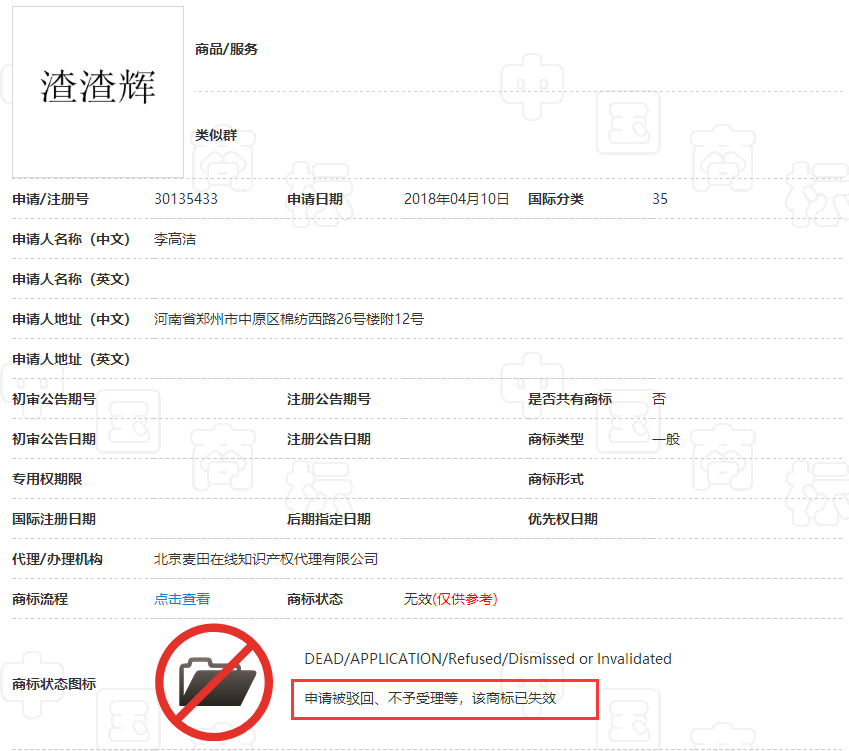Click the international class value 35
The width and height of the screenshot is (849, 751).
point(660,199)
